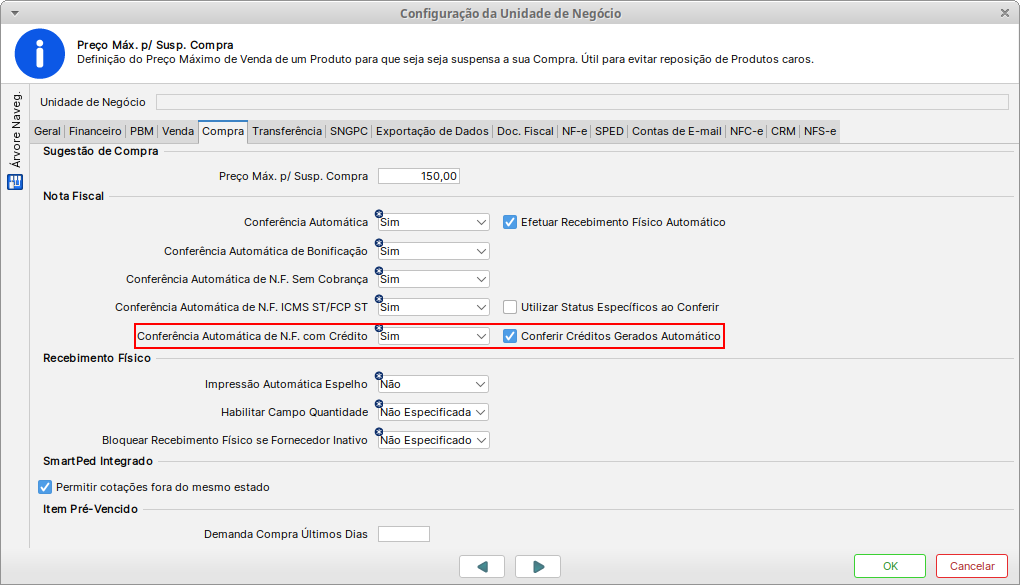Open Conferência Automática de N.F. ICMS ST/FCP ST dropdown
The width and height of the screenshot is (1020, 585).
[481, 307]
